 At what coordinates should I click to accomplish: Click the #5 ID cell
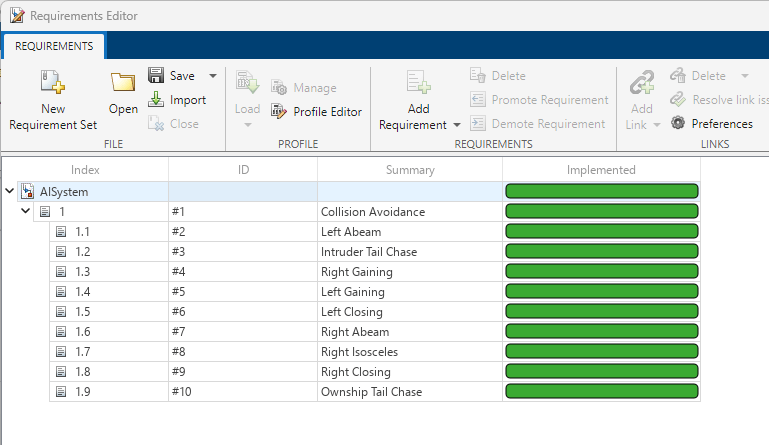coord(243,292)
